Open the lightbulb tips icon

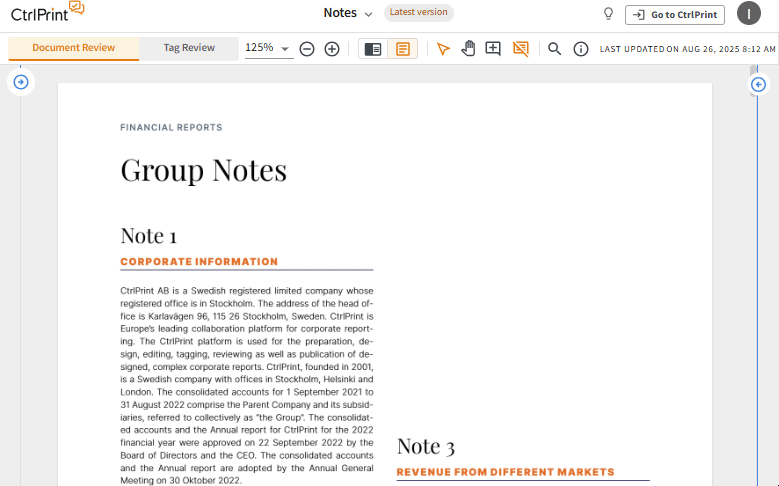coord(608,14)
